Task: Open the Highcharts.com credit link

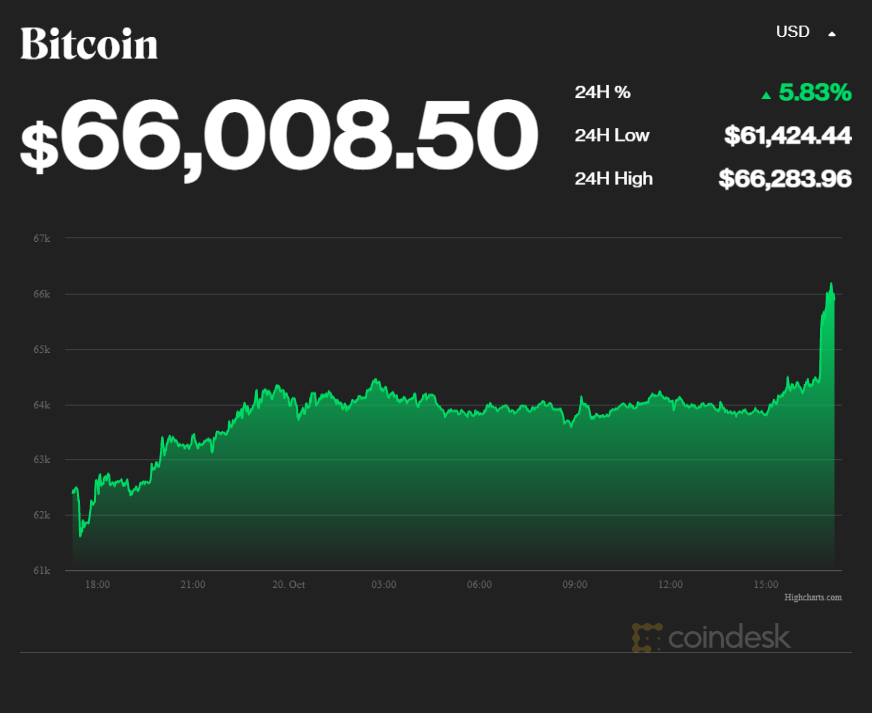Action: point(813,597)
